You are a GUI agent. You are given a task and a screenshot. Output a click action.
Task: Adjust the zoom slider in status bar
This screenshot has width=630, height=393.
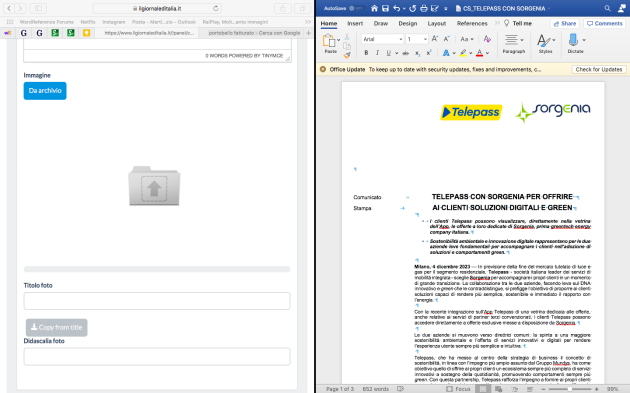[569, 389]
